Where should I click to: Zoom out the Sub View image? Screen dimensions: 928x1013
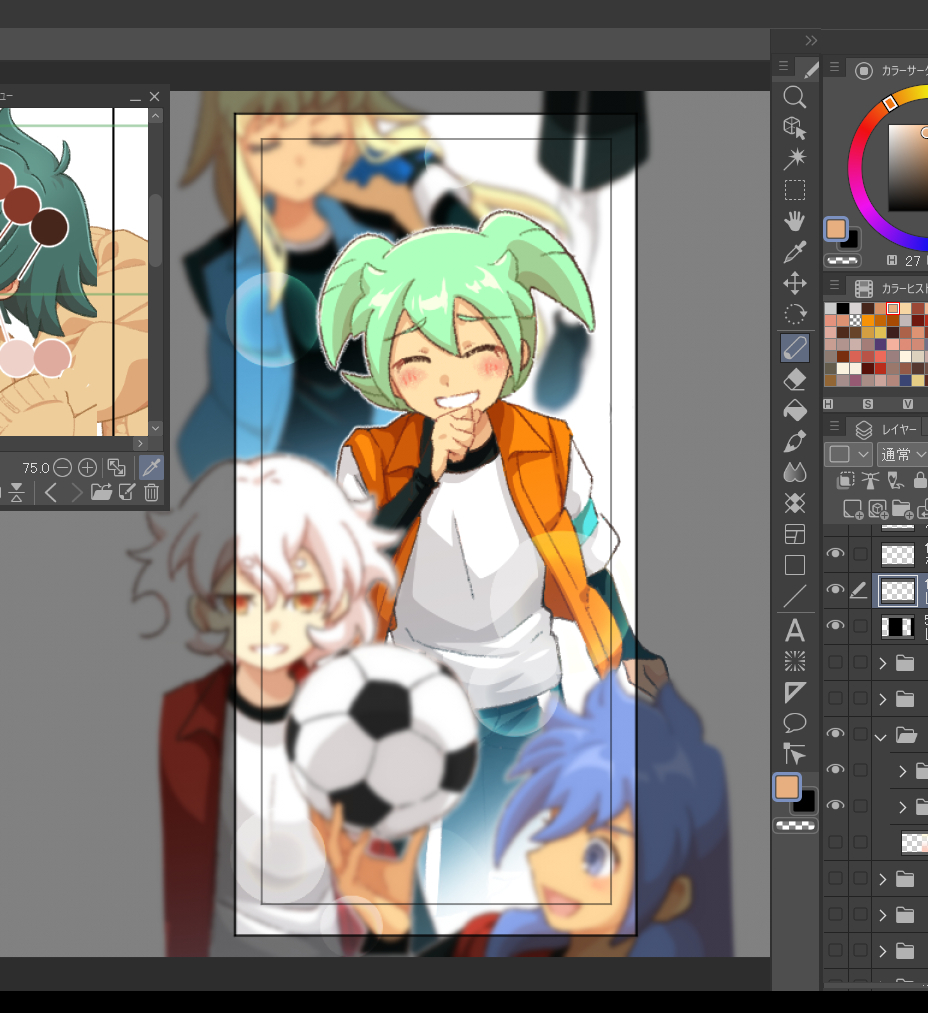63,467
